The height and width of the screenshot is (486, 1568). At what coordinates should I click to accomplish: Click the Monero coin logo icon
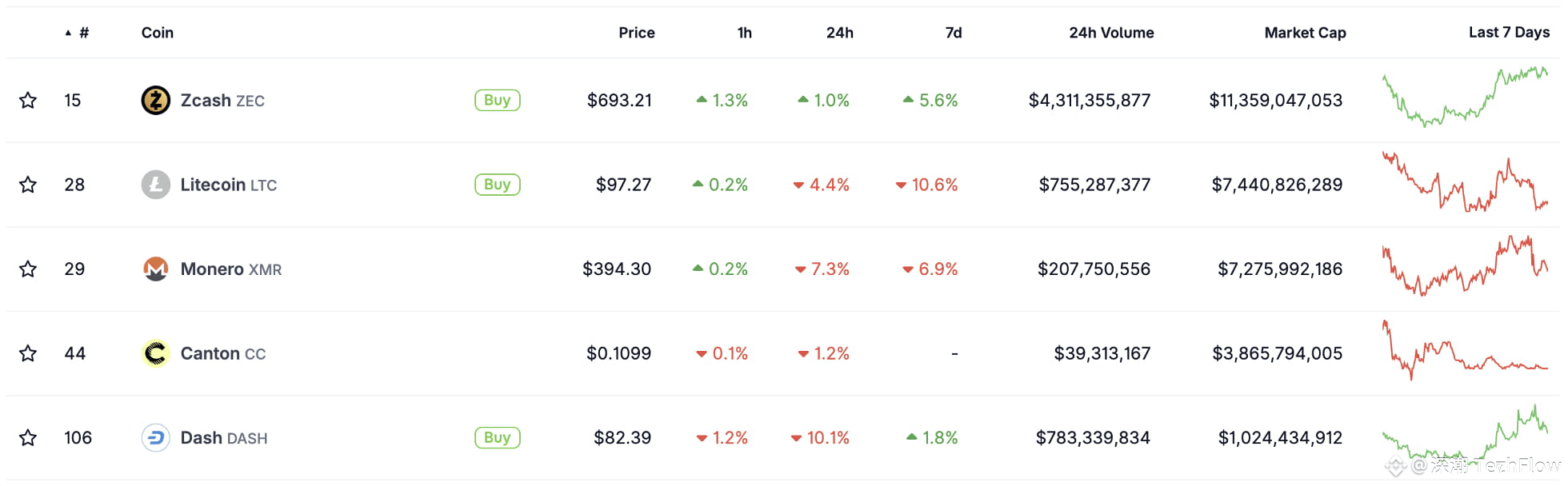tap(156, 269)
